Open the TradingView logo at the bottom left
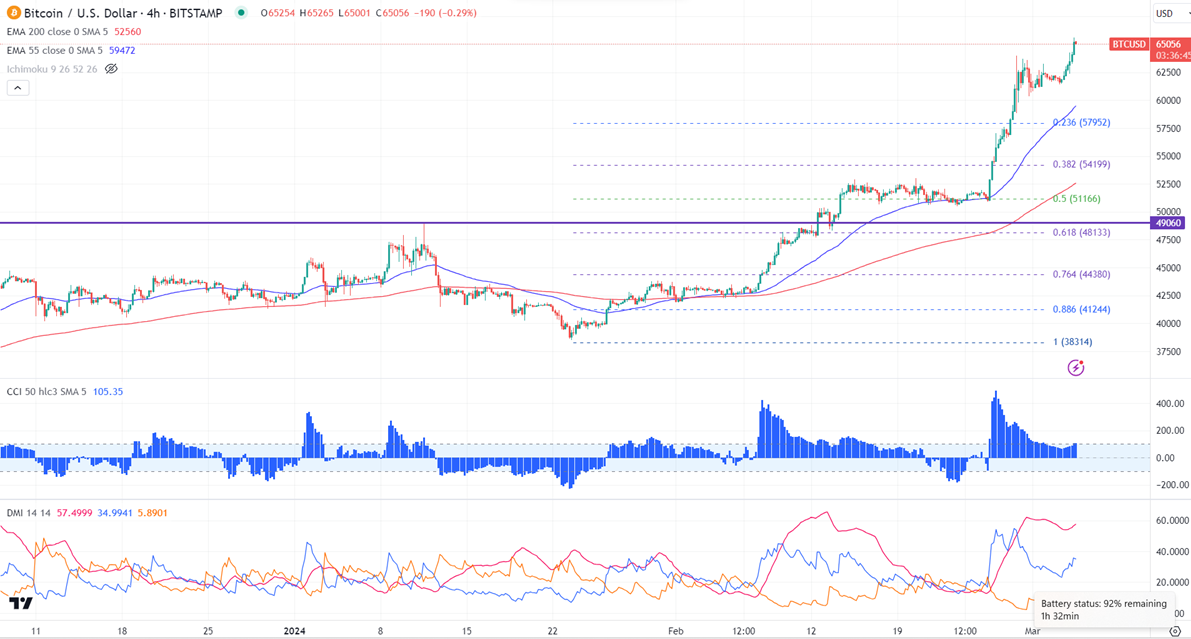Screen dimensions: 1191x639 click(x=21, y=603)
